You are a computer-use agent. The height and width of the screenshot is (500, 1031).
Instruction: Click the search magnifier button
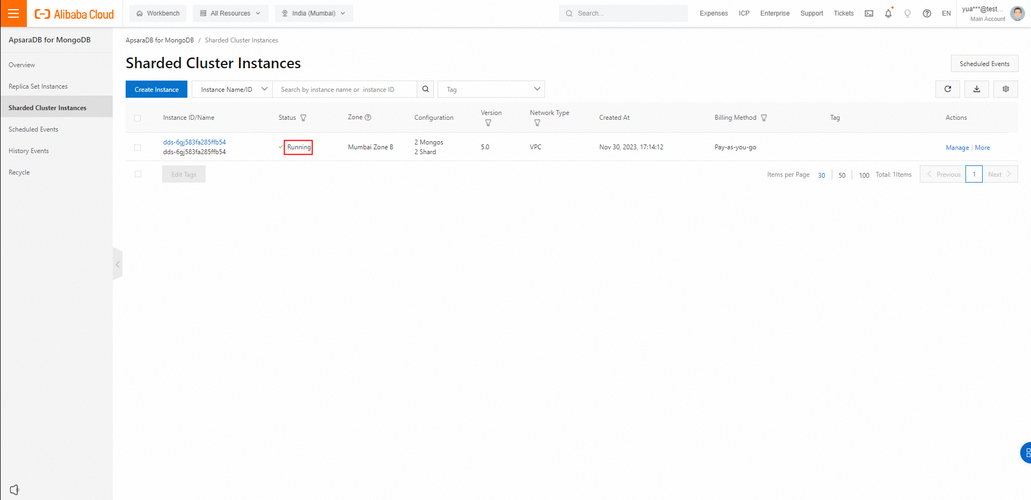click(425, 89)
